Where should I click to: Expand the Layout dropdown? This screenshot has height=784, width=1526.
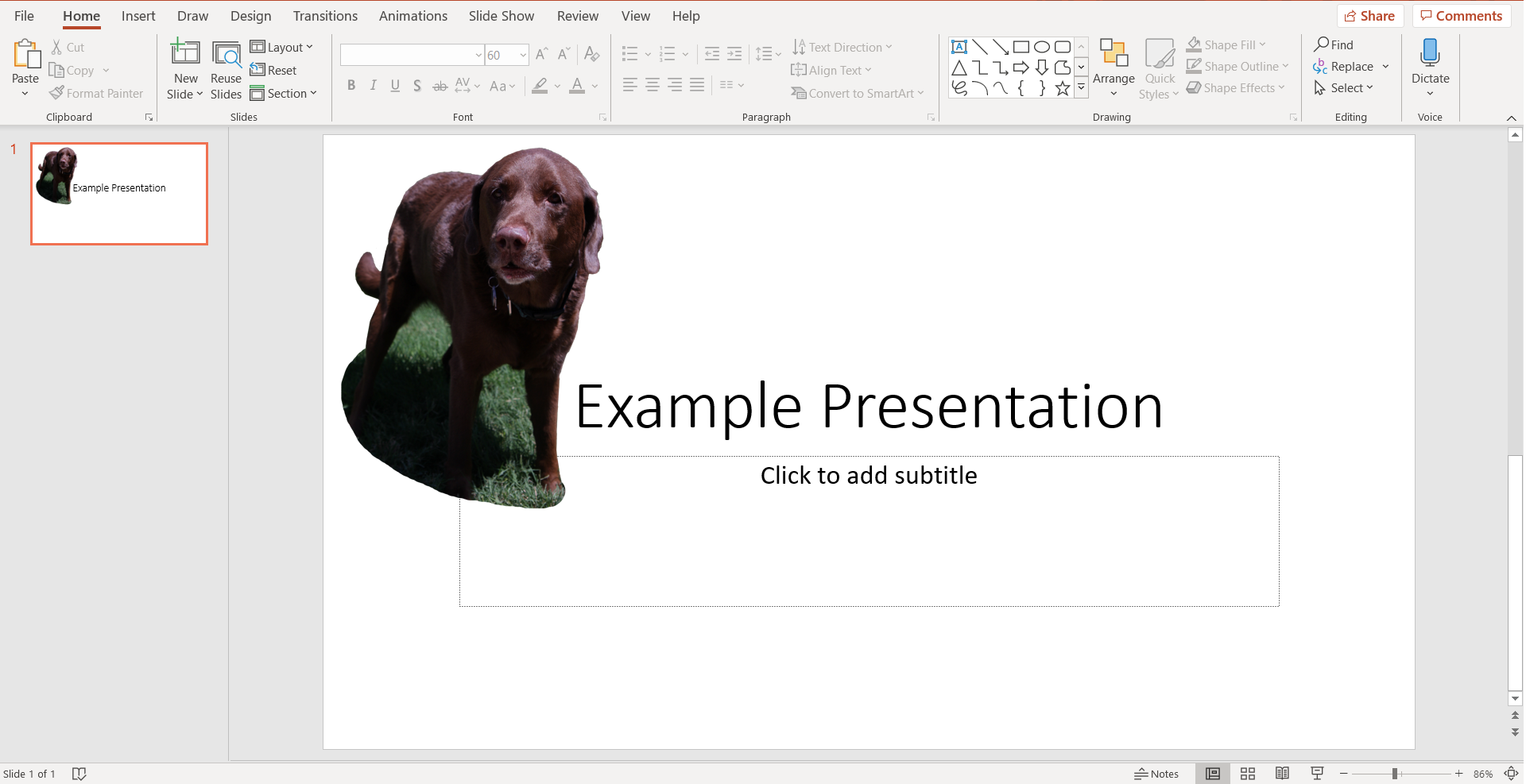(282, 47)
